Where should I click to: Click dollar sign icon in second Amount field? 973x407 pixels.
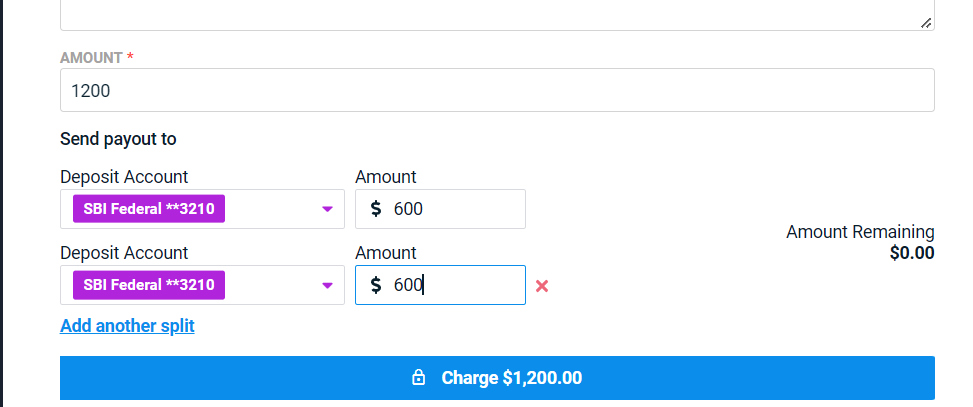375,285
